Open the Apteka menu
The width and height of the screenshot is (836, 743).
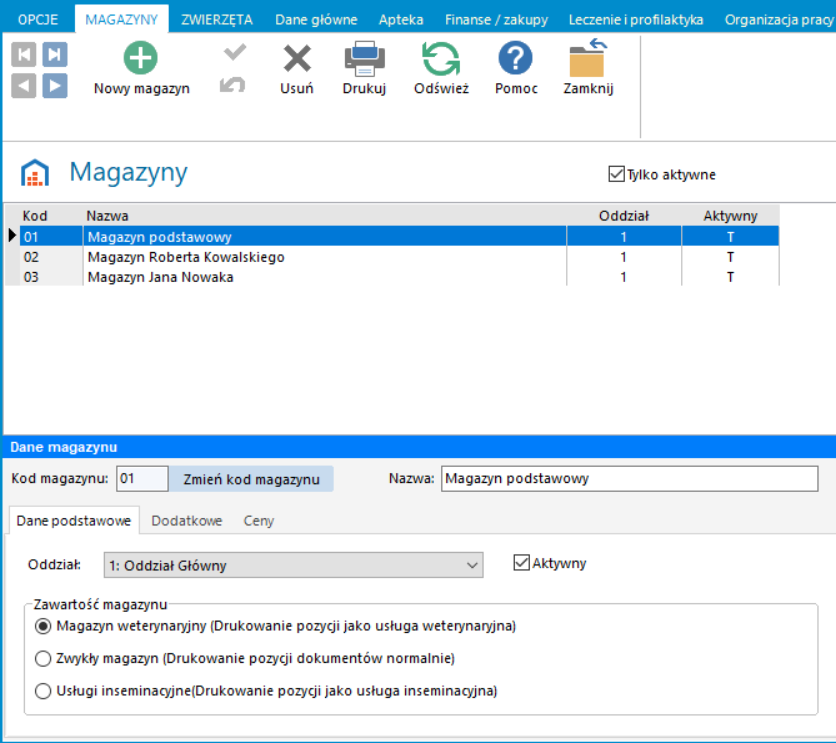(x=401, y=20)
